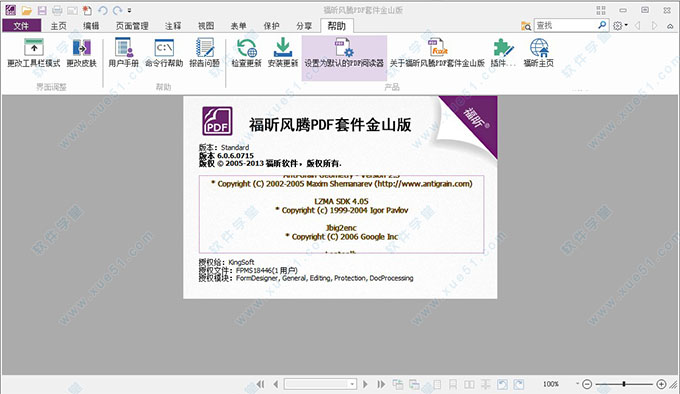Click the KingSoft licensee text
The image size is (680, 394).
pos(241,262)
